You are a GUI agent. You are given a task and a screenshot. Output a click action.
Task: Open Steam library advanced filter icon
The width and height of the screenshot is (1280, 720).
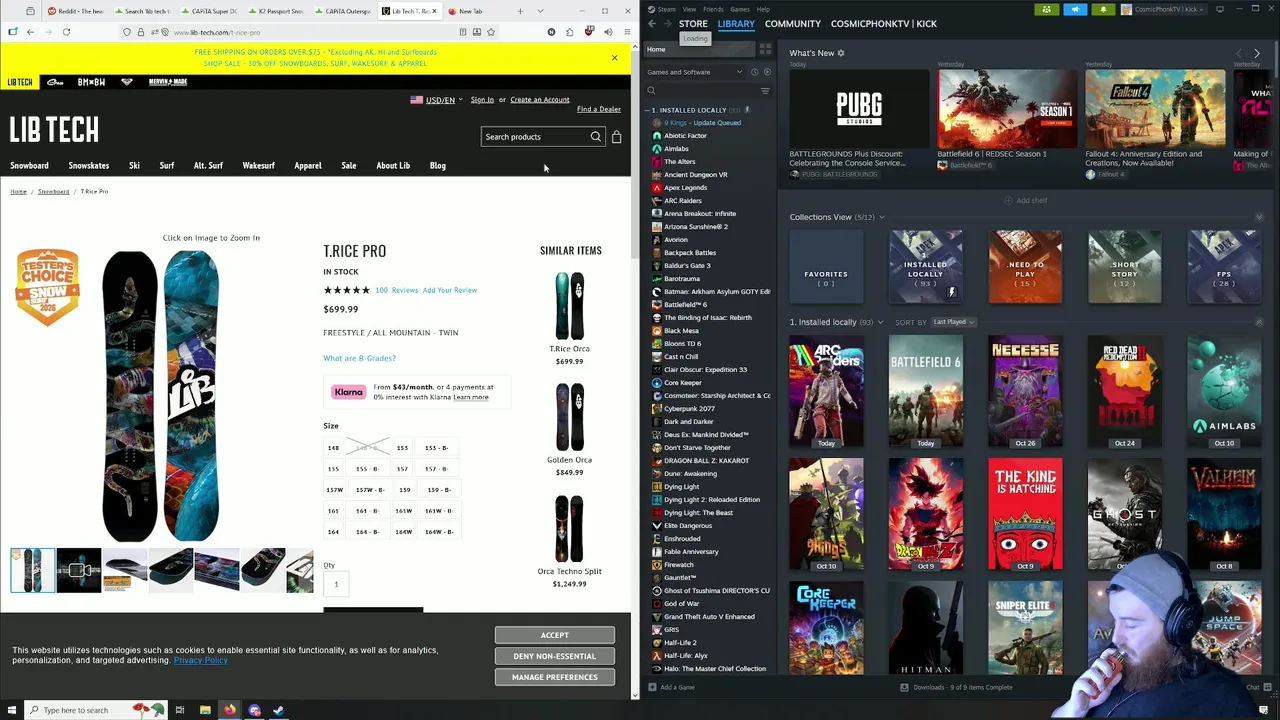[x=765, y=91]
